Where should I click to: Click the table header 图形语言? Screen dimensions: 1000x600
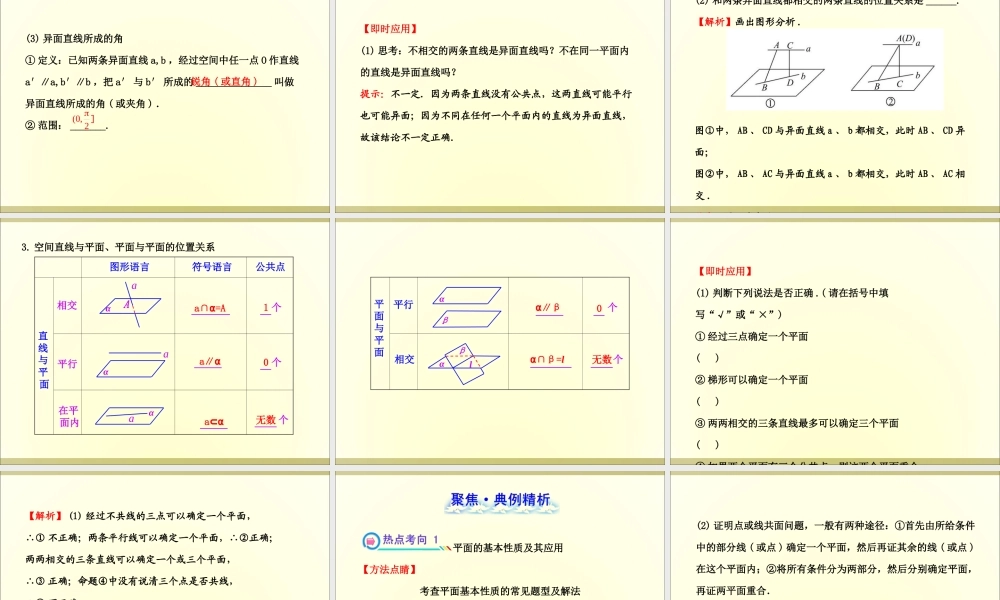pyautogui.click(x=129, y=267)
